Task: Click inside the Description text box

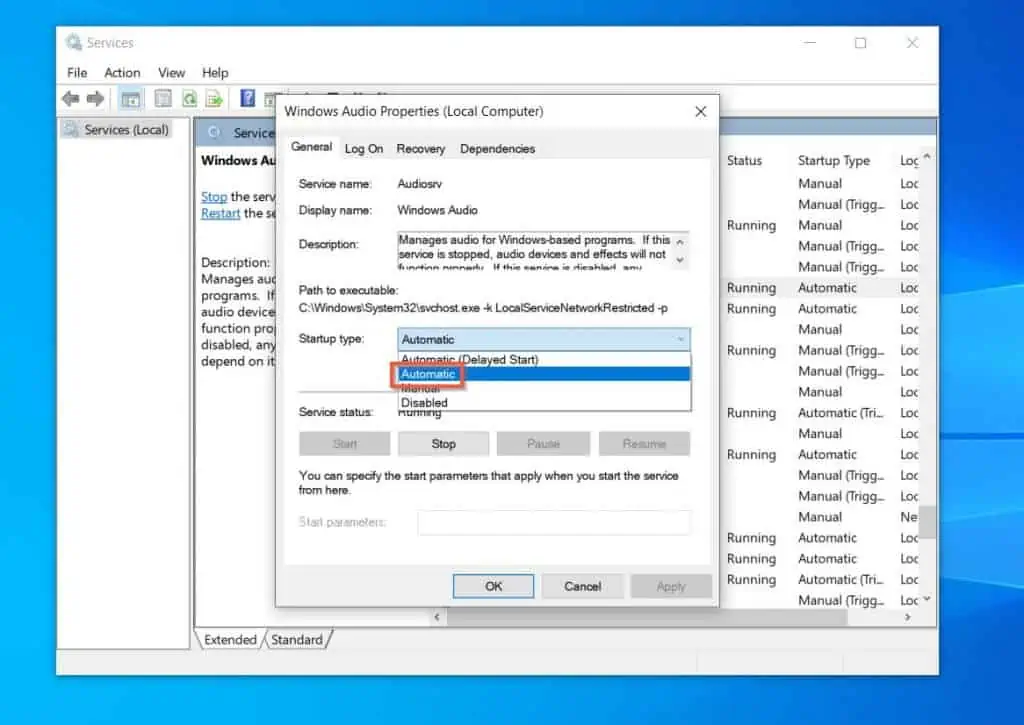Action: point(534,250)
